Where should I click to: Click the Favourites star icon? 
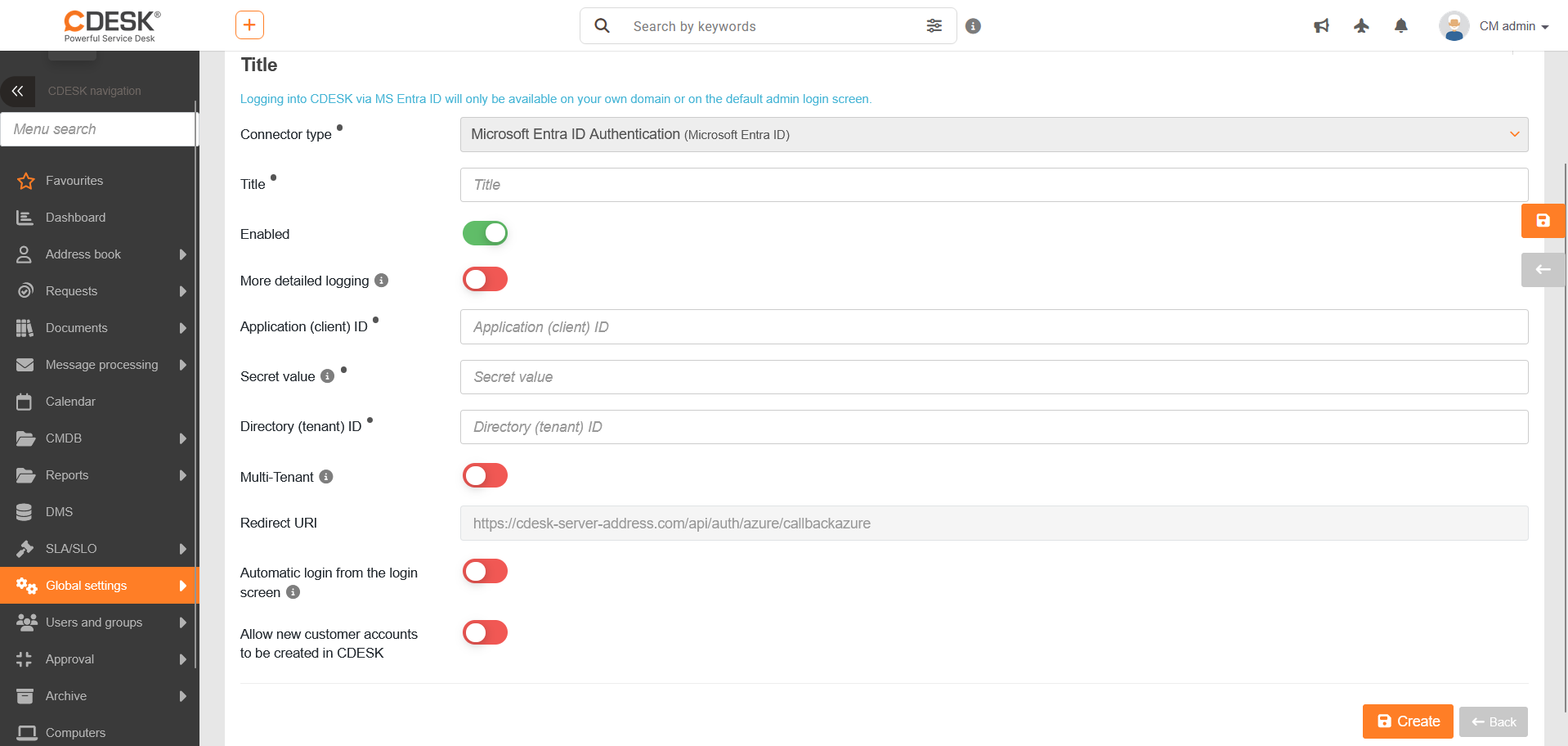point(25,181)
